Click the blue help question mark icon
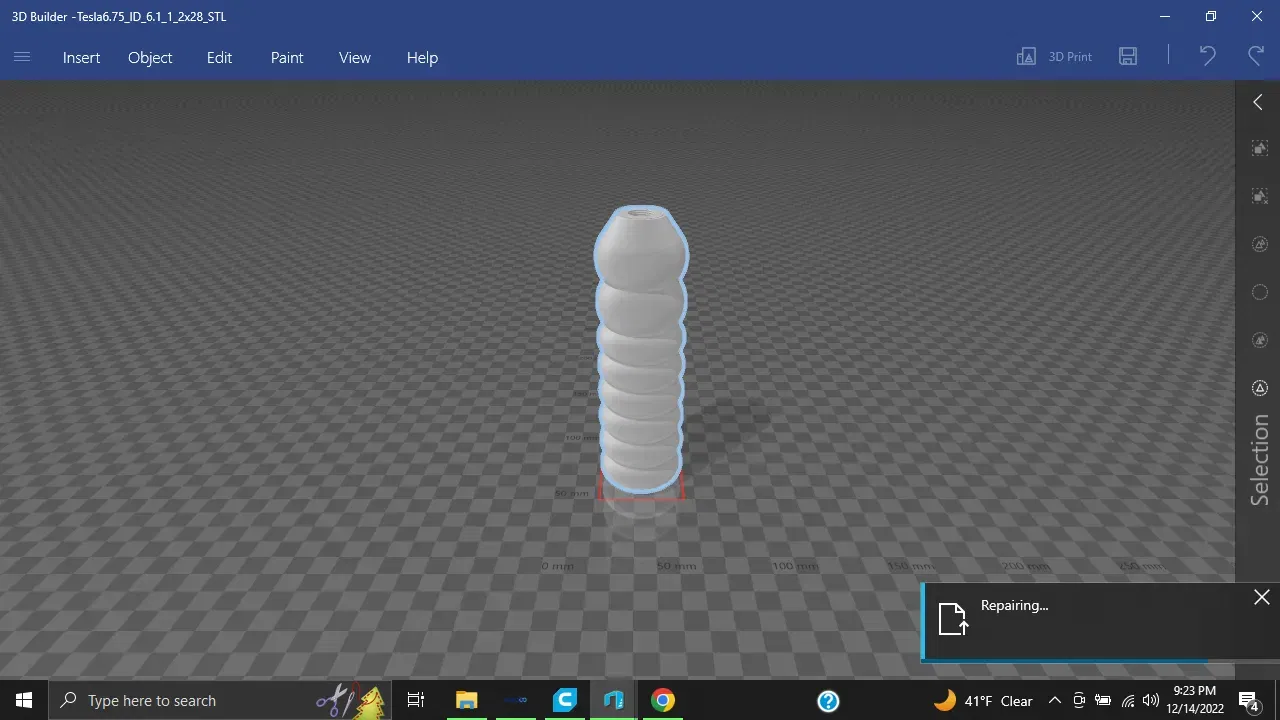1280x720 pixels. [828, 700]
